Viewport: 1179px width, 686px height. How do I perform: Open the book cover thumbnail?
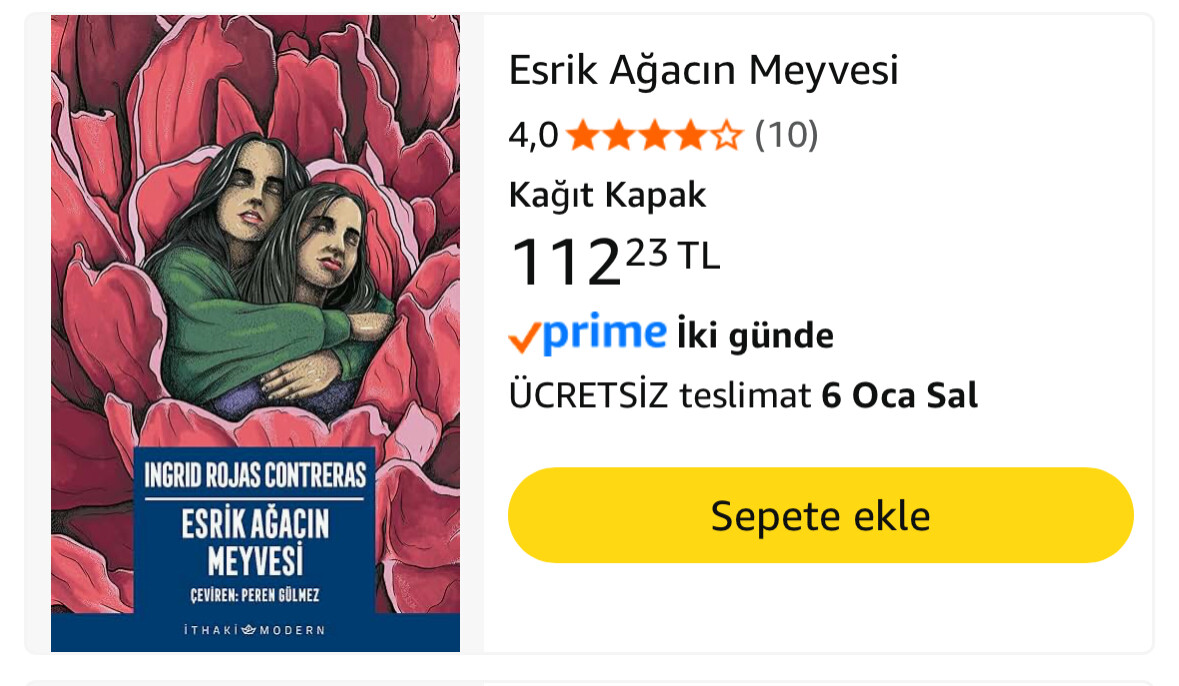(256, 333)
